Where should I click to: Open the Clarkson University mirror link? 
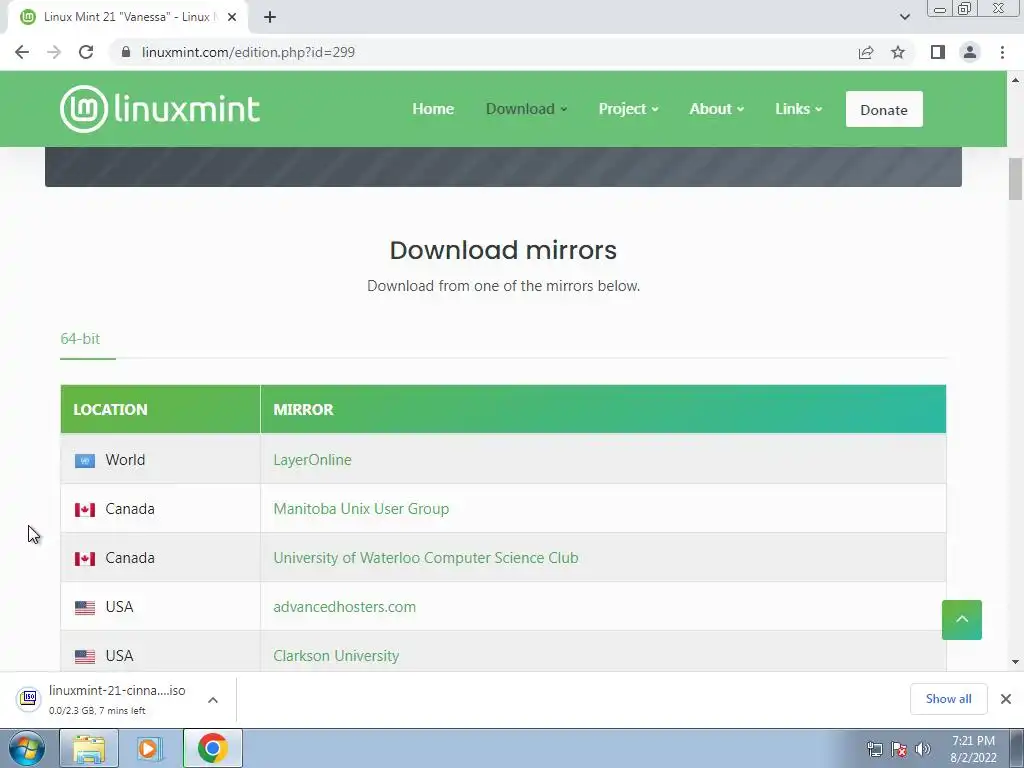(336, 656)
